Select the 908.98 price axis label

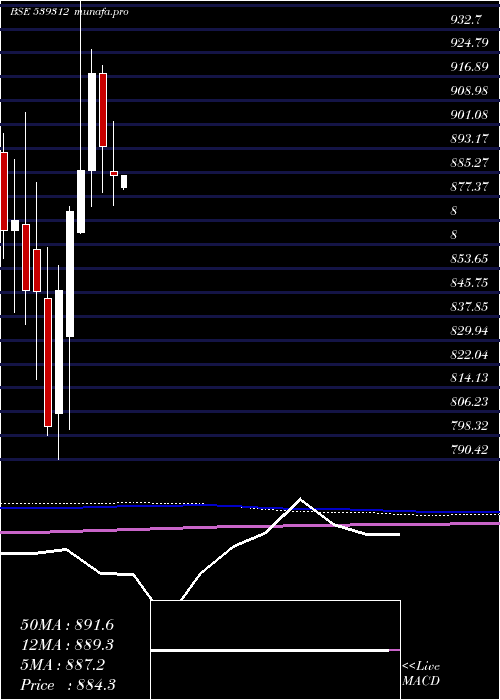pos(469,91)
